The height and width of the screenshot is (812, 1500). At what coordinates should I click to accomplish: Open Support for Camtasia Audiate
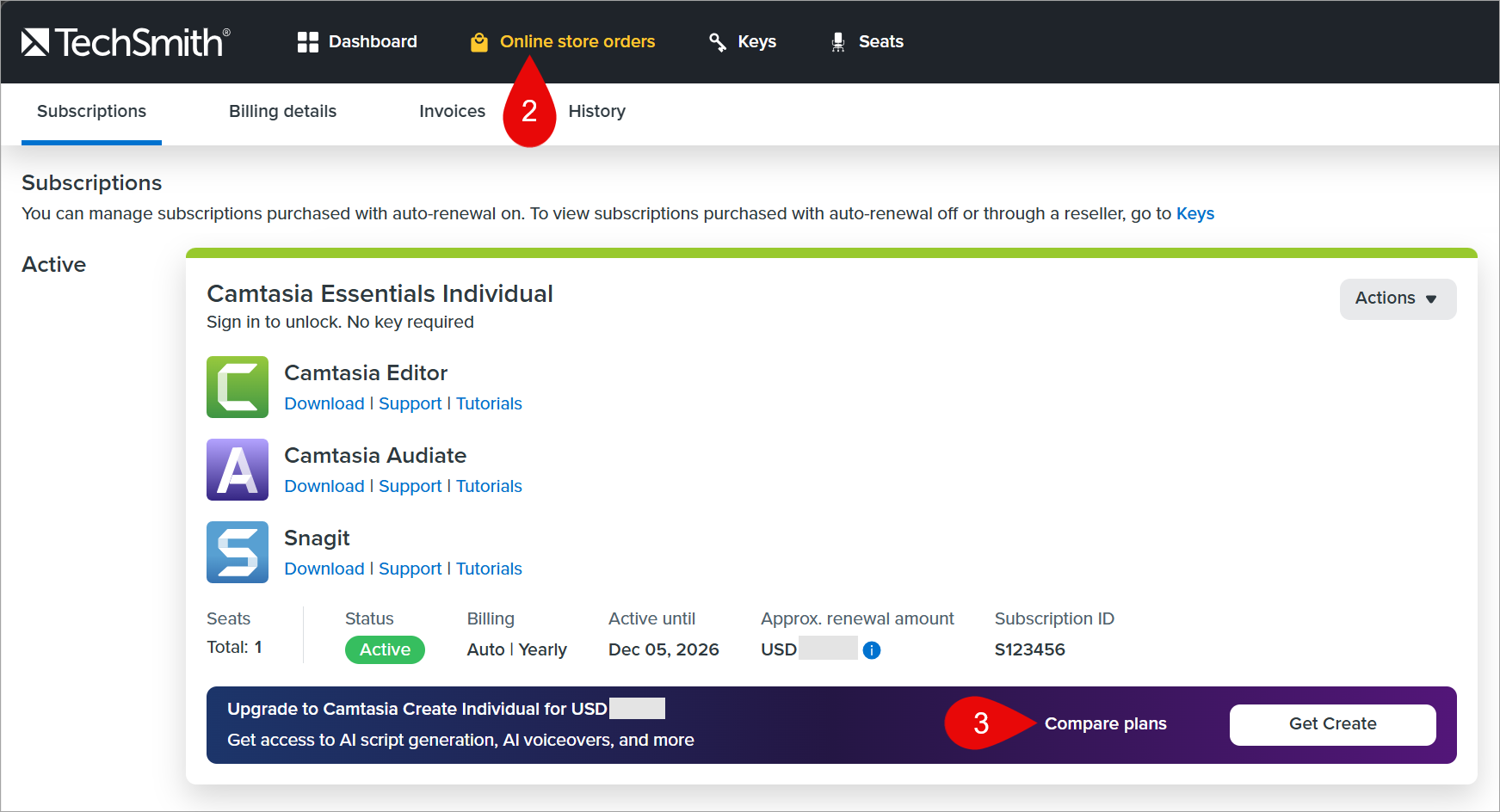410,486
